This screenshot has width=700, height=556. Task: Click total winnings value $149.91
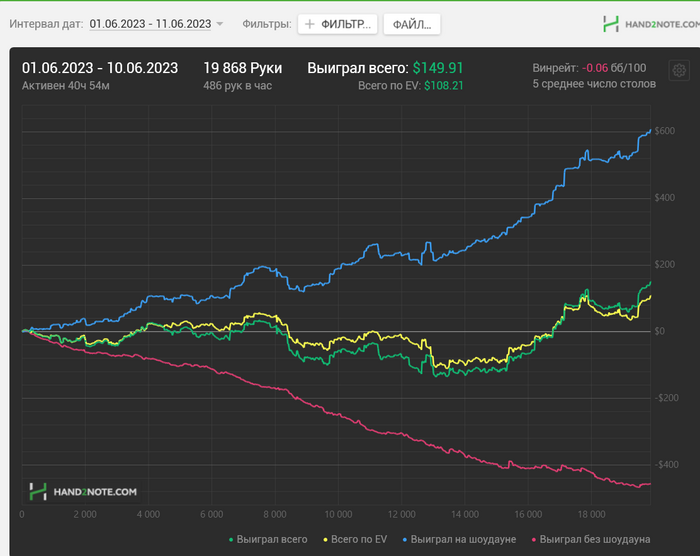coord(438,68)
